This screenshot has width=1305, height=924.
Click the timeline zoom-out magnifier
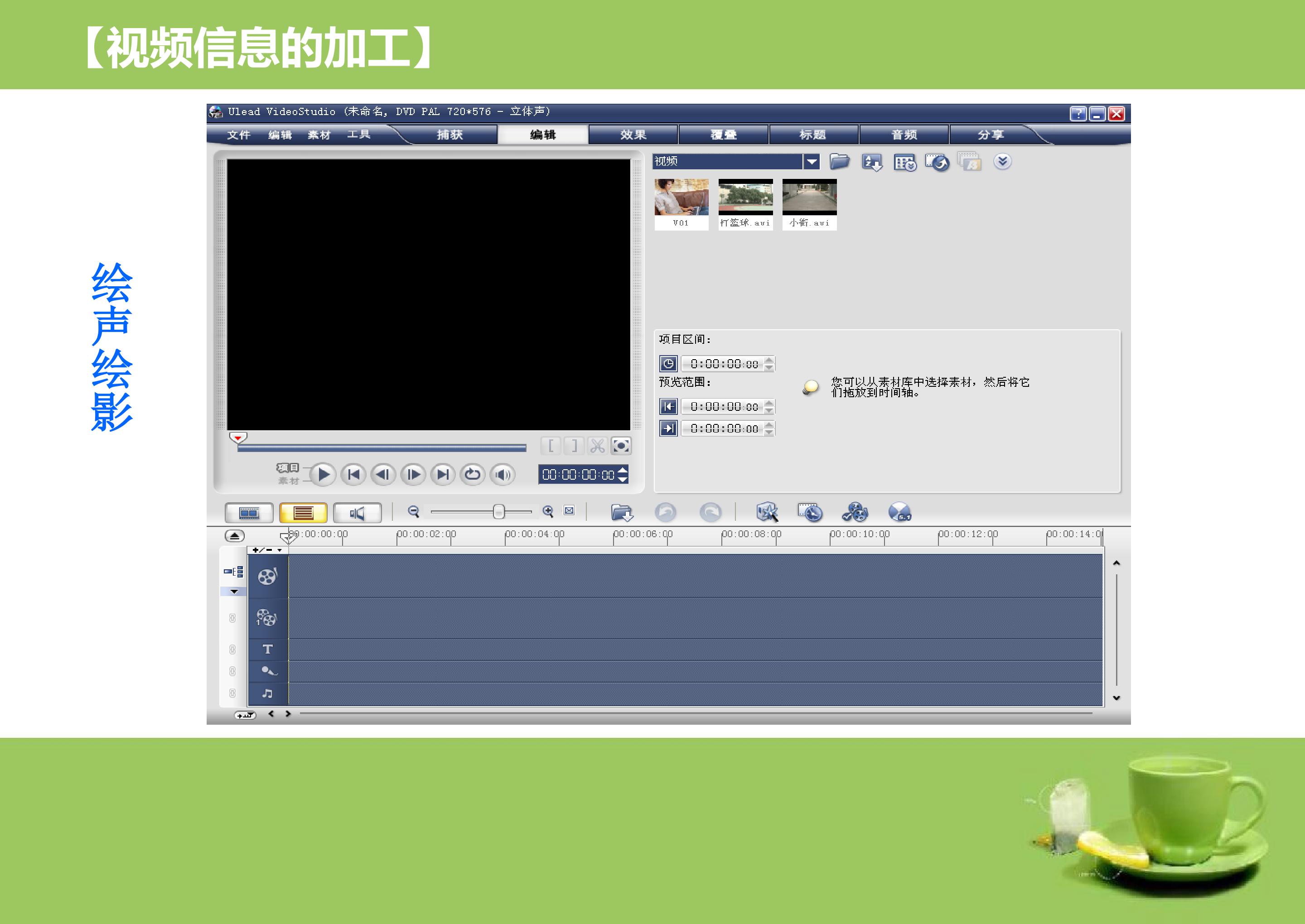click(414, 511)
